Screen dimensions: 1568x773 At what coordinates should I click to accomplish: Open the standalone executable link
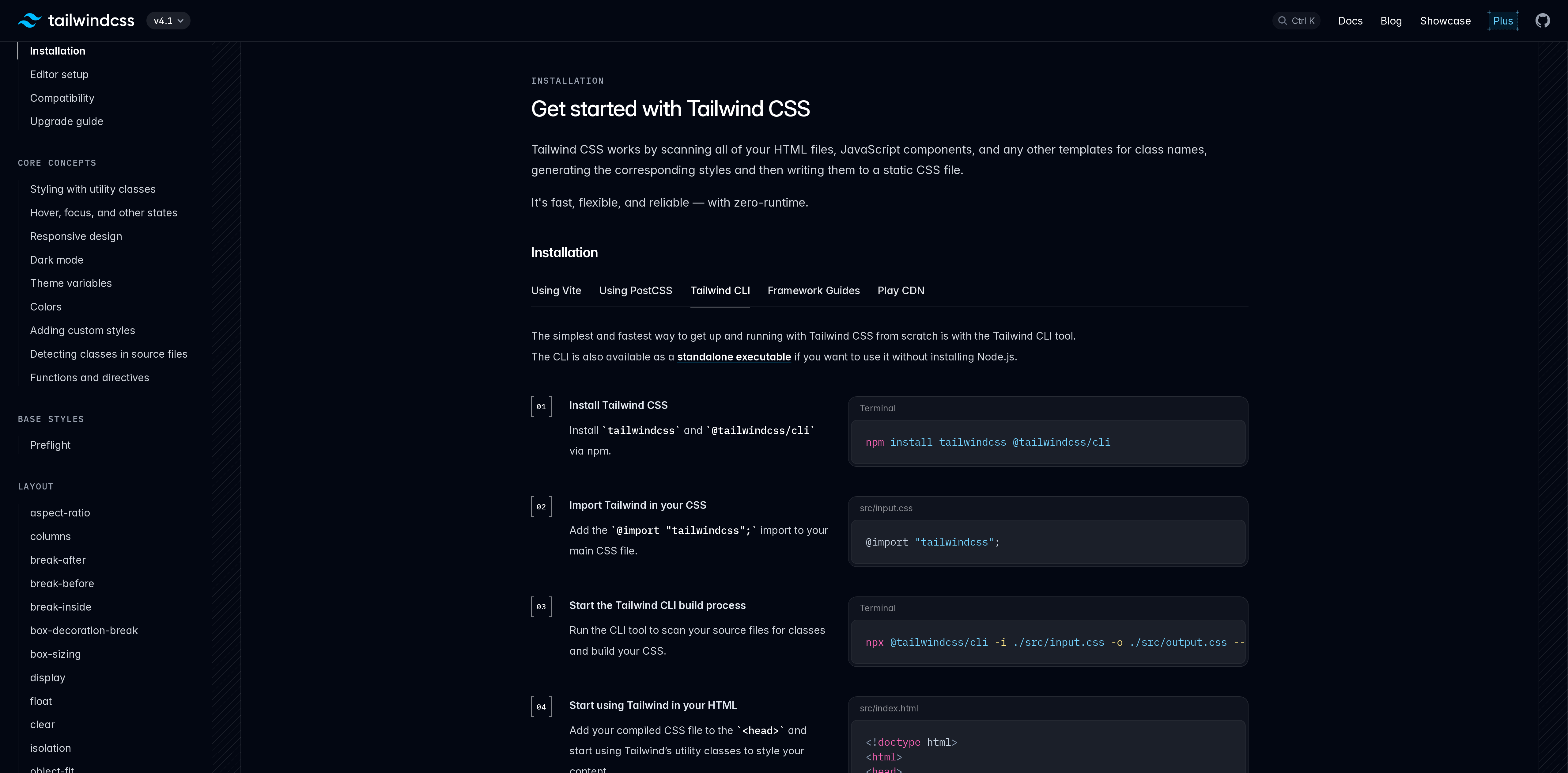734,357
